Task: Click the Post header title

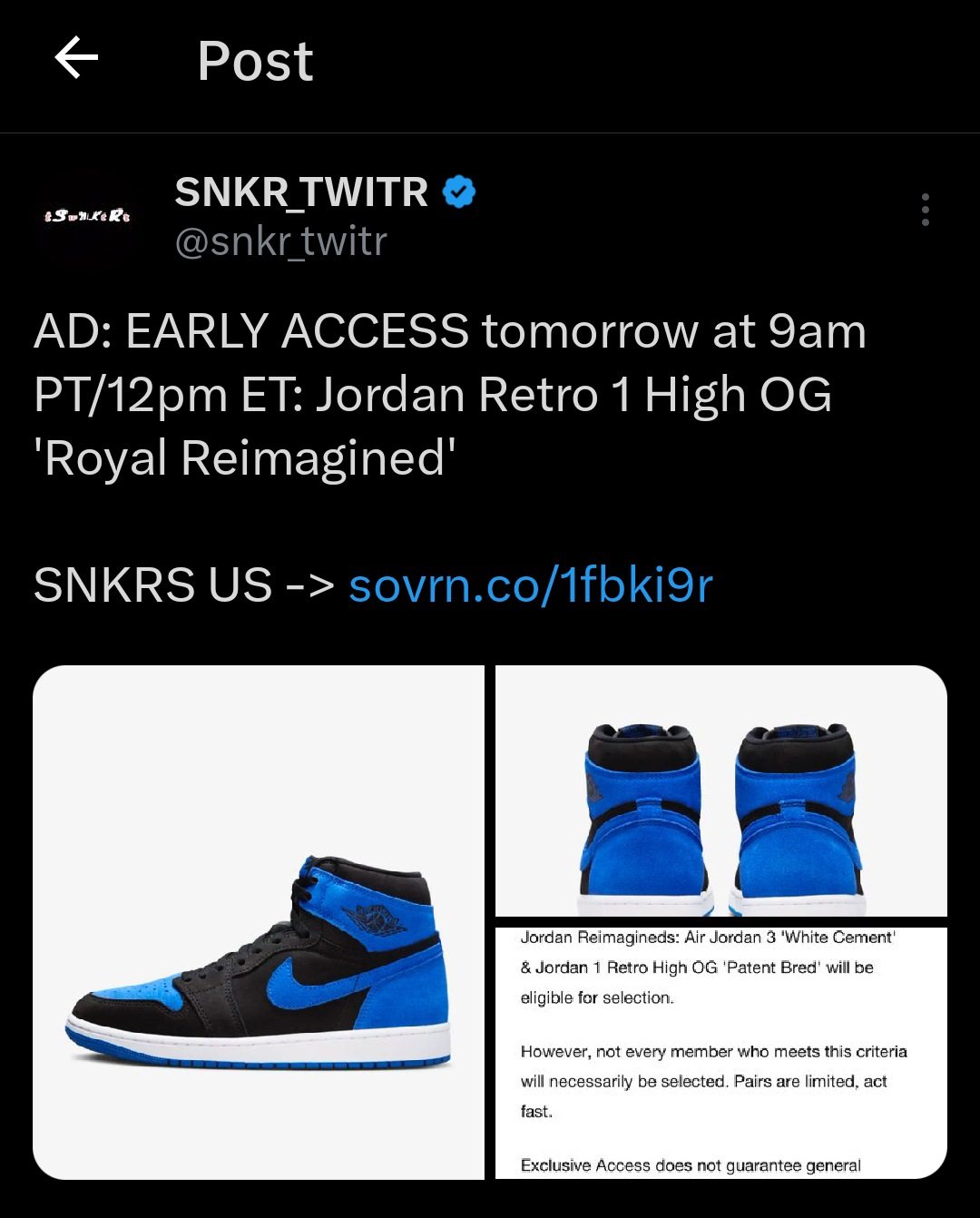Action: [255, 61]
